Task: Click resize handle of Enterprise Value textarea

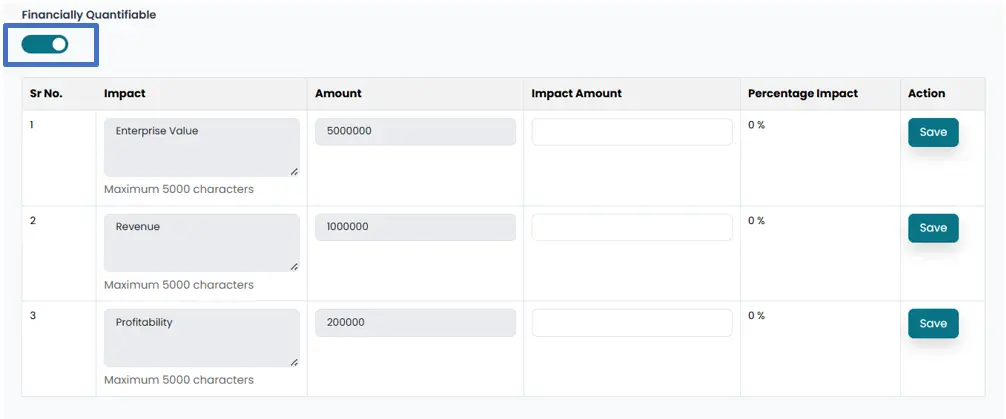Action: pyautogui.click(x=294, y=172)
